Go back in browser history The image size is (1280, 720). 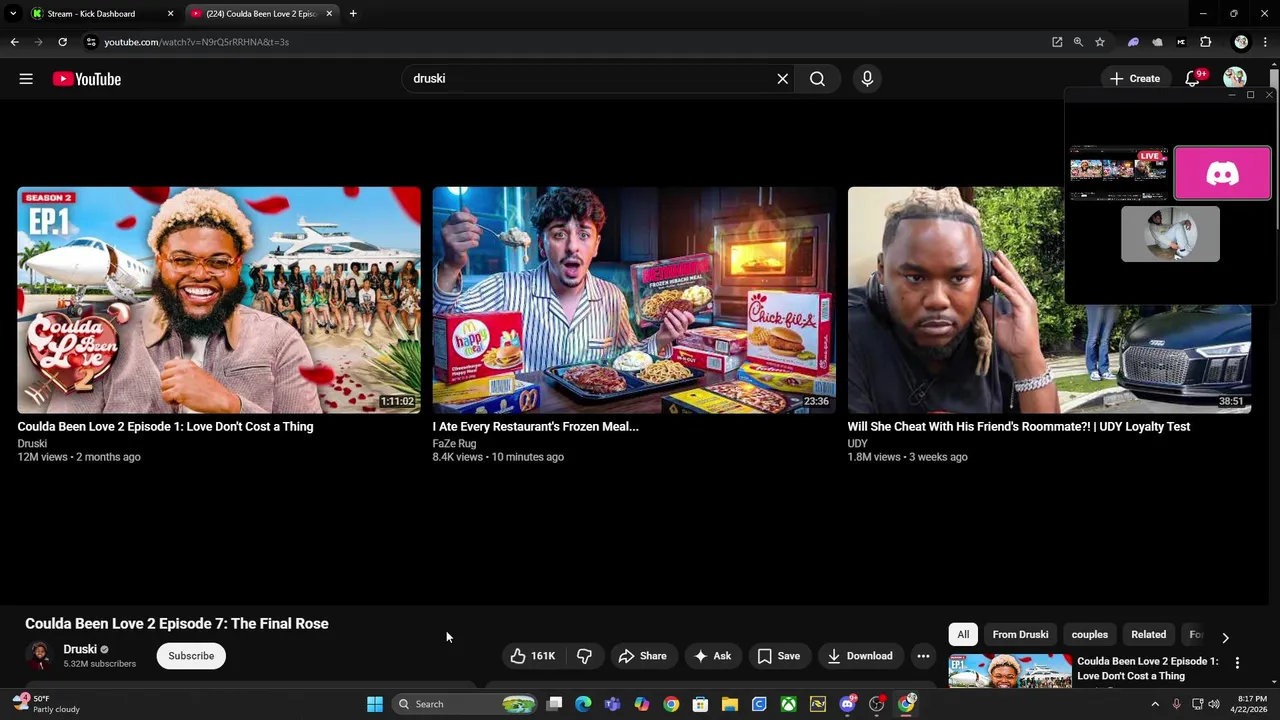(x=14, y=42)
